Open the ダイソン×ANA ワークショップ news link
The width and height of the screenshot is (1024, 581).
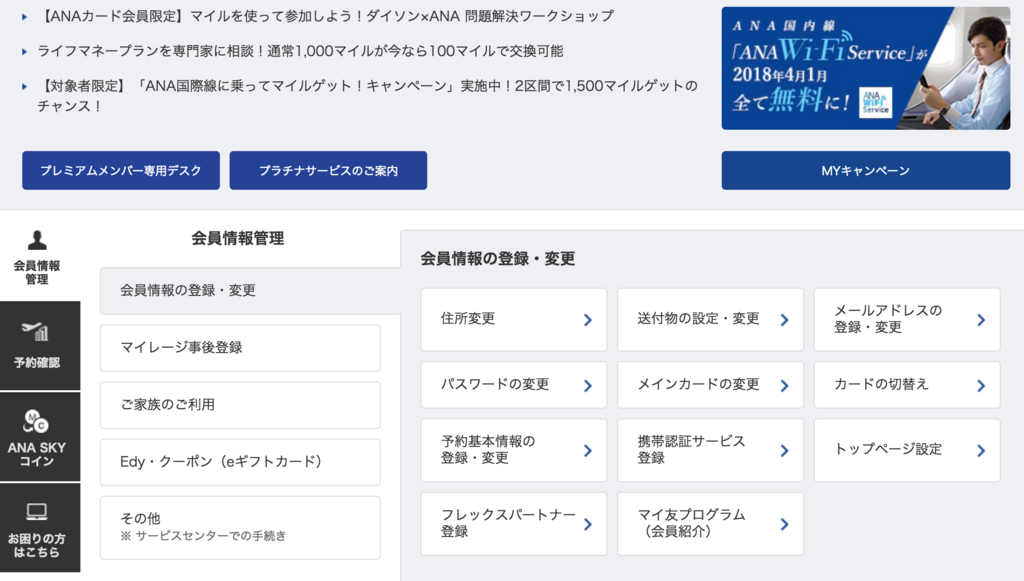[326, 16]
